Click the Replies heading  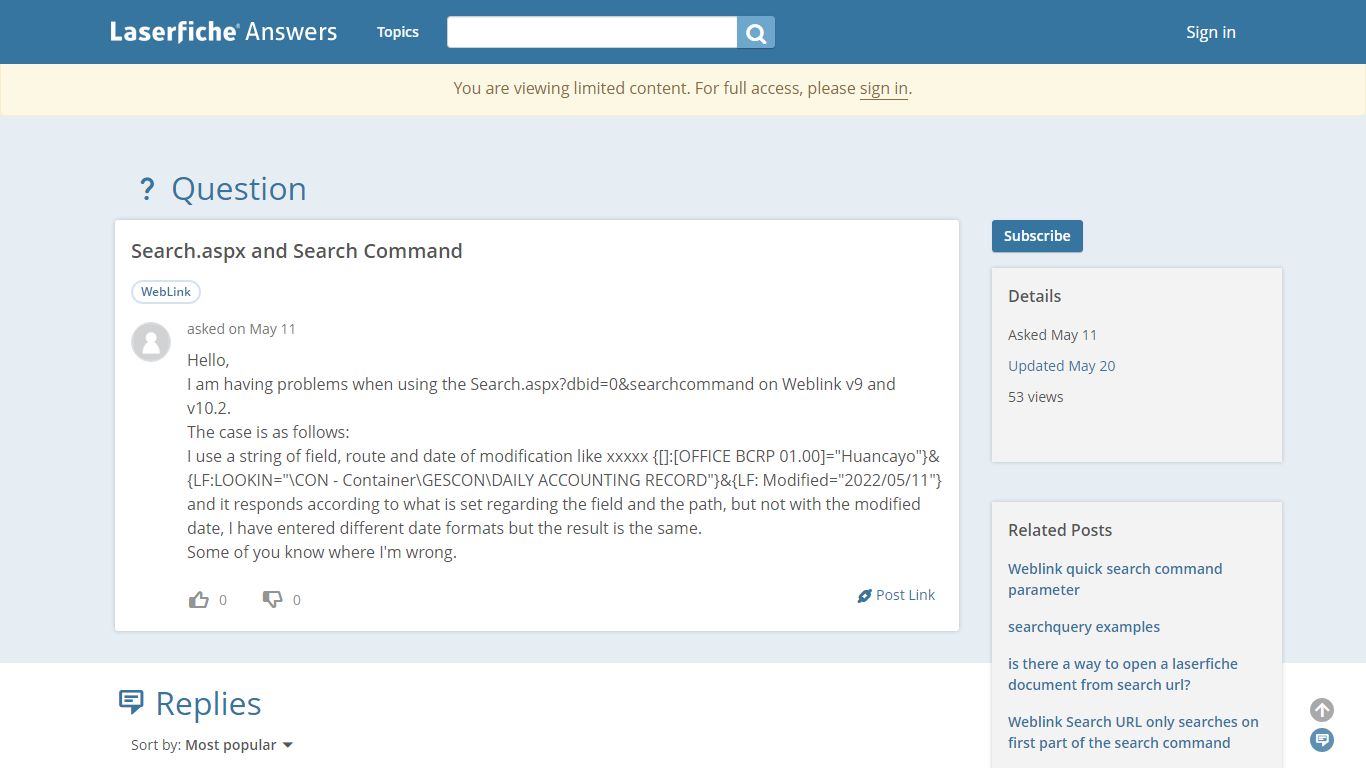coord(208,704)
